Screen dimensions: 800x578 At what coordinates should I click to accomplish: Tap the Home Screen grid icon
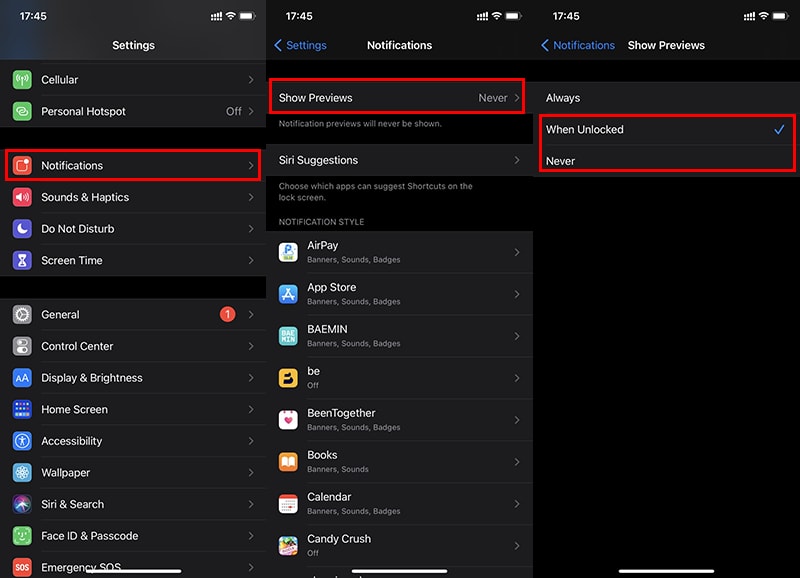[x=22, y=409]
